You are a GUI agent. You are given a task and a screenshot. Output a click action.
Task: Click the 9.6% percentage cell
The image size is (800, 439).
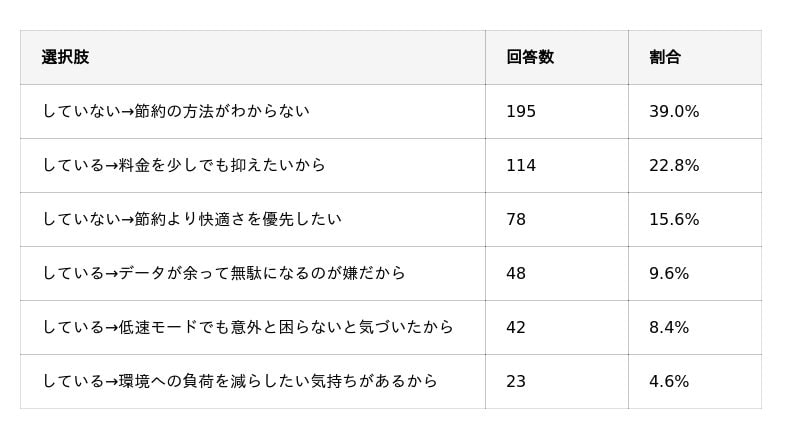point(669,273)
